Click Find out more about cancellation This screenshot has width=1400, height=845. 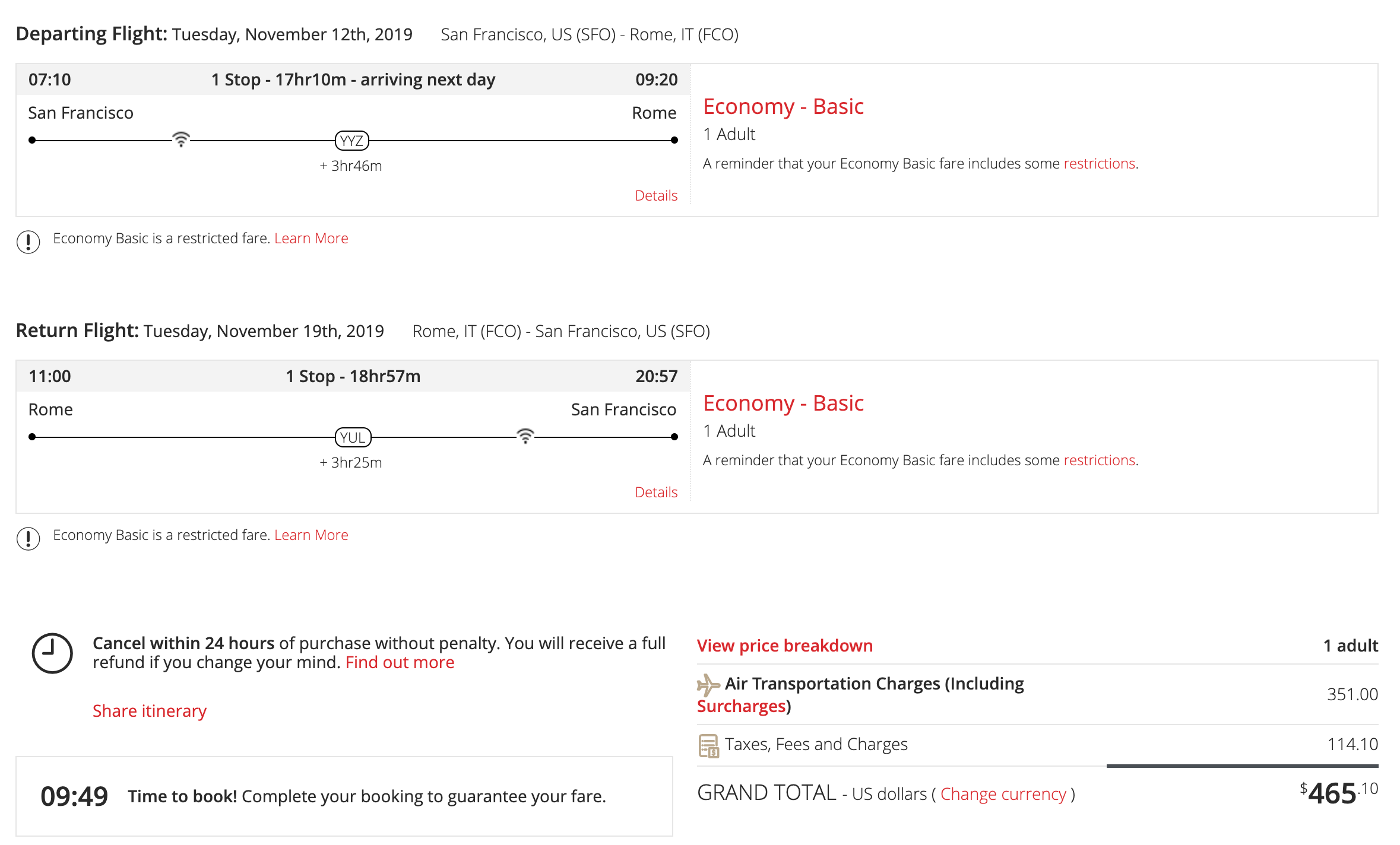pos(400,662)
